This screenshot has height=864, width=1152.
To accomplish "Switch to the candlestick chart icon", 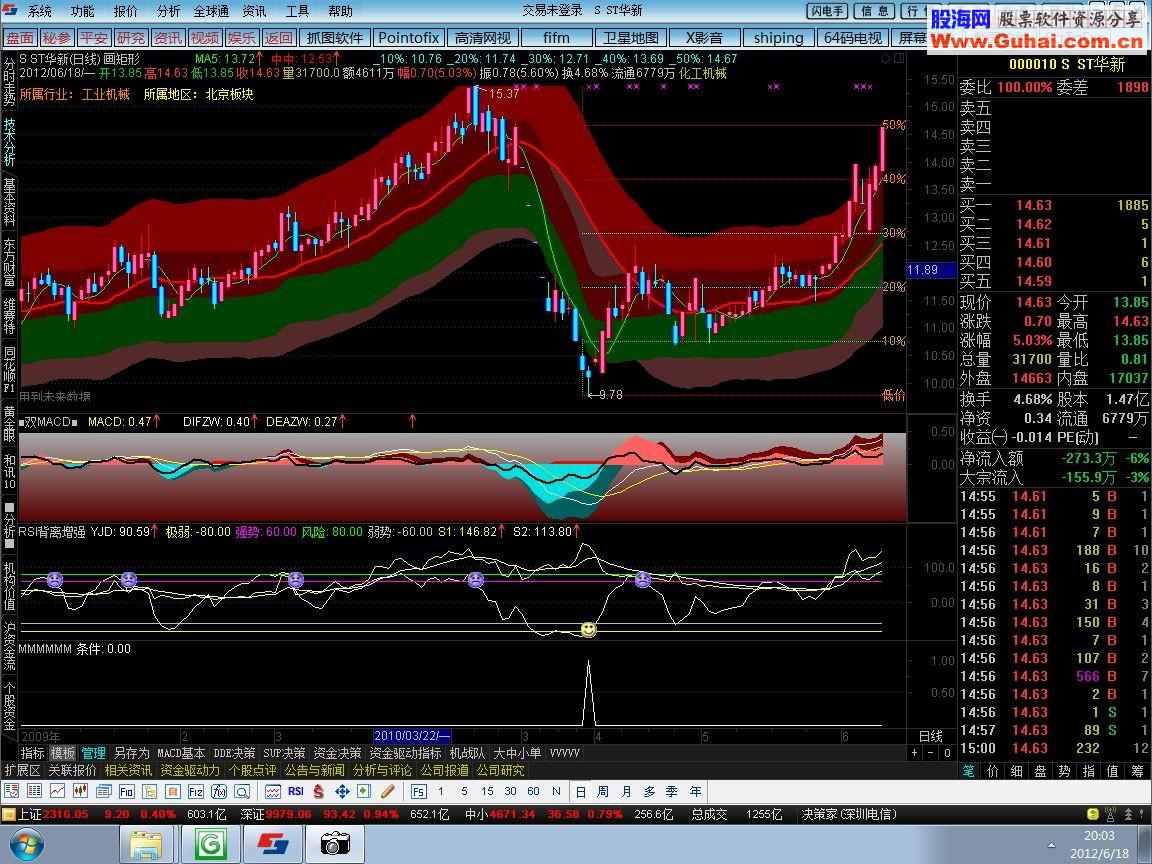I will pyautogui.click(x=80, y=791).
